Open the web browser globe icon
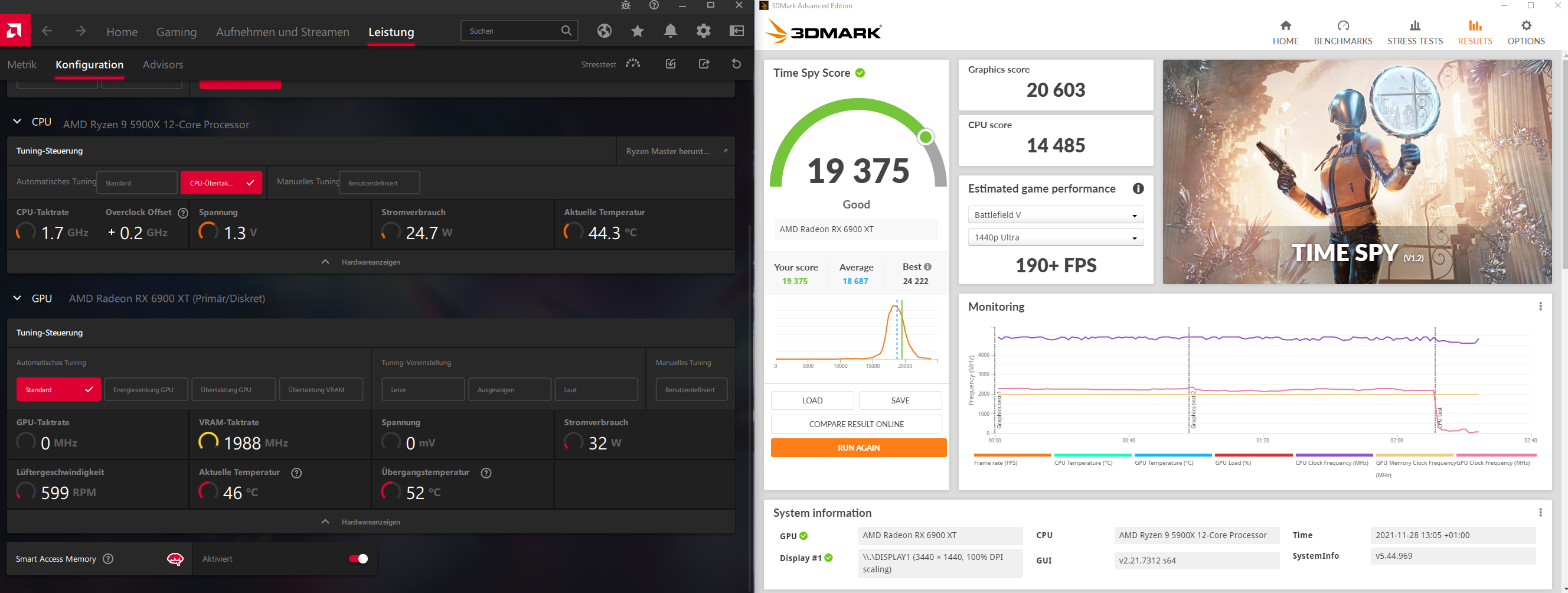The width and height of the screenshot is (1568, 593). pyautogui.click(x=604, y=31)
